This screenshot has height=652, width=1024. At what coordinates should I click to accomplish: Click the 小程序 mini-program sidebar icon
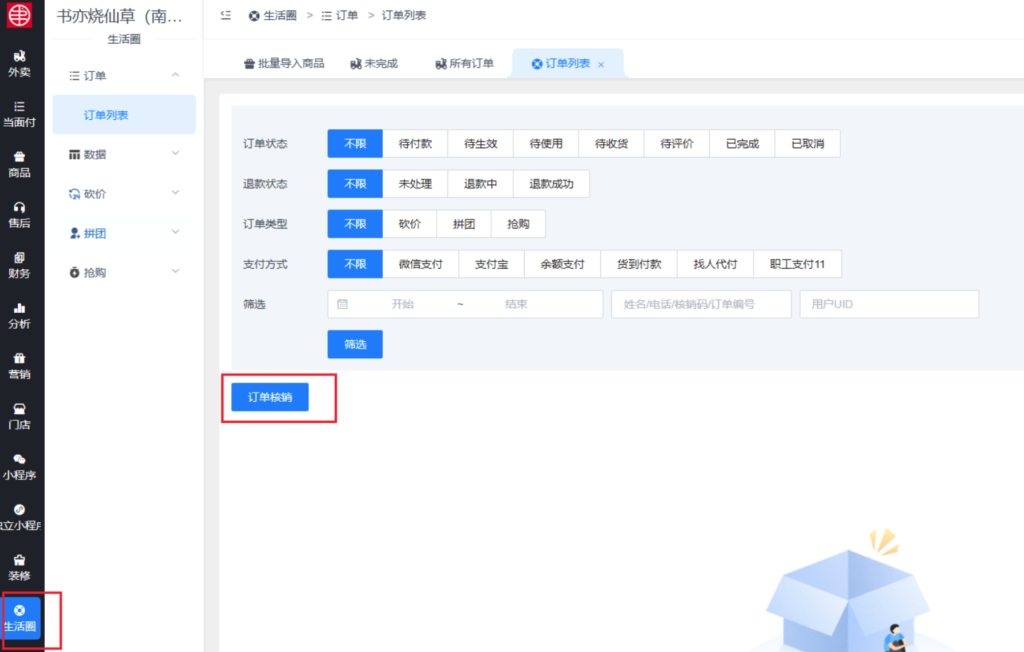click(21, 467)
